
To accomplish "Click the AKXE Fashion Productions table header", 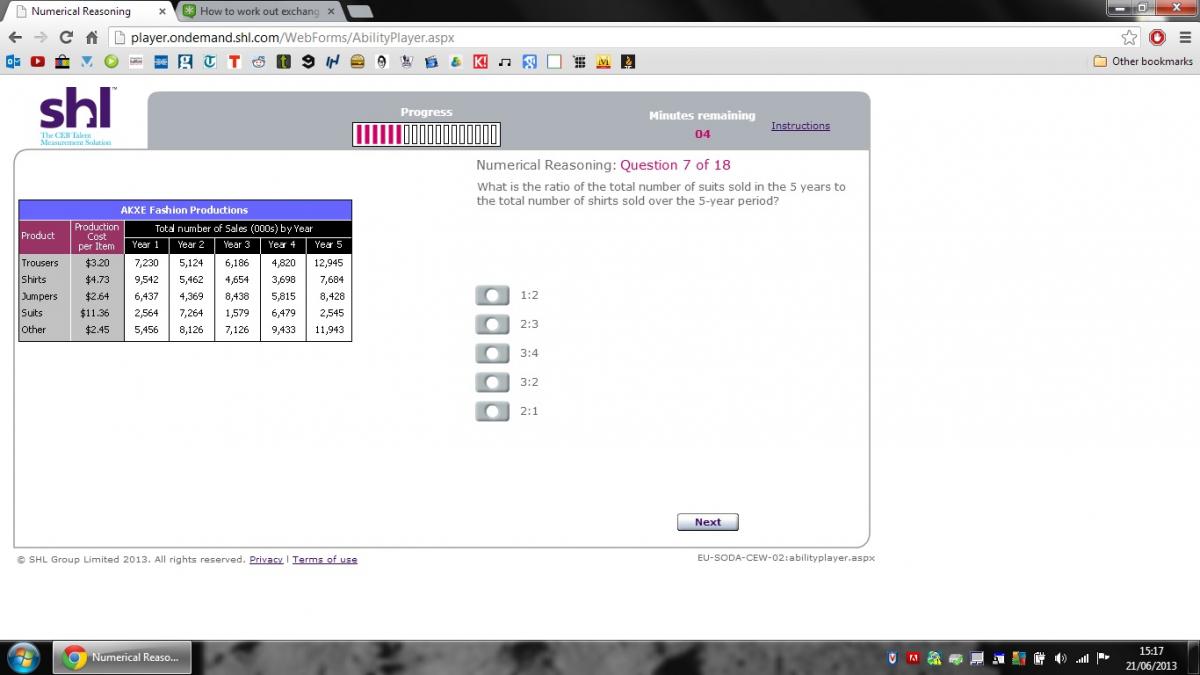I will 185,210.
